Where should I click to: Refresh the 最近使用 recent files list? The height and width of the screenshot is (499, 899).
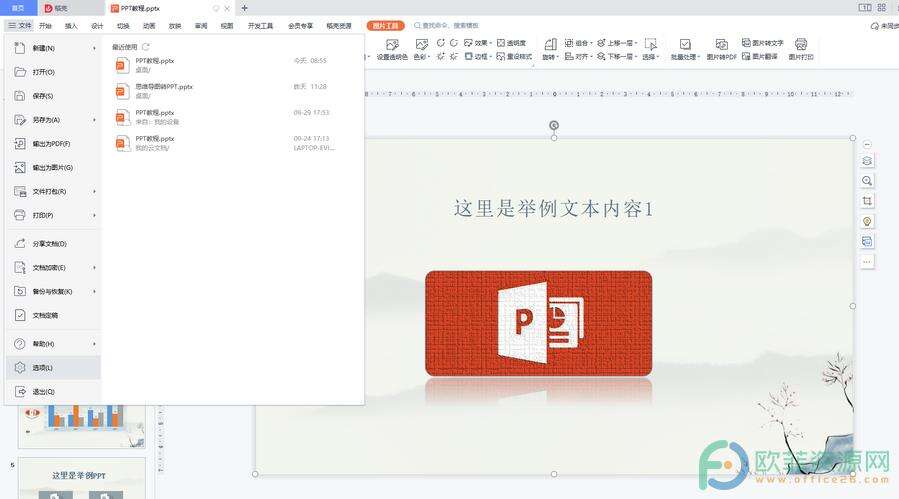(x=146, y=47)
